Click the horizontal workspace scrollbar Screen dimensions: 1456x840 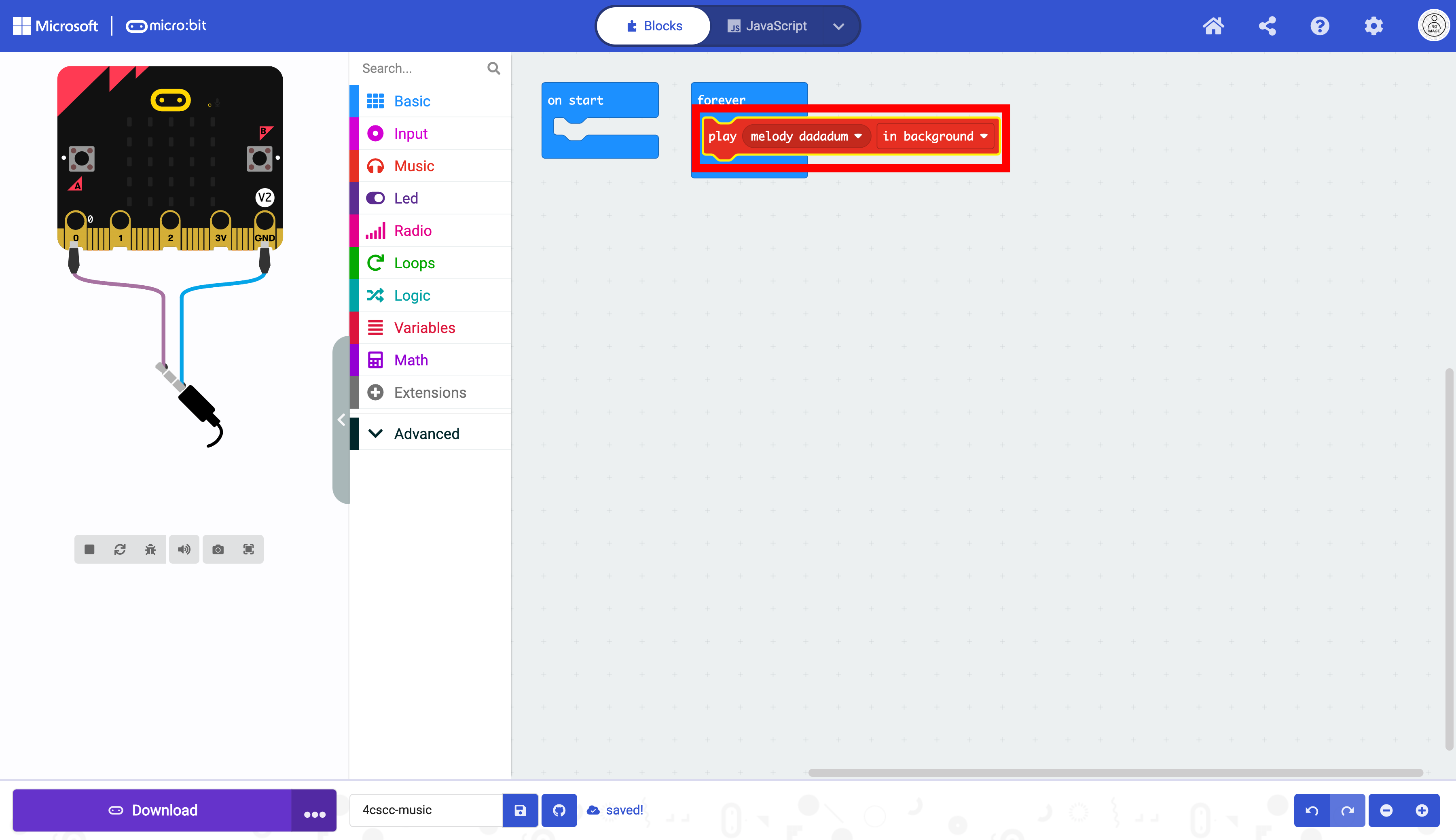[1115, 772]
